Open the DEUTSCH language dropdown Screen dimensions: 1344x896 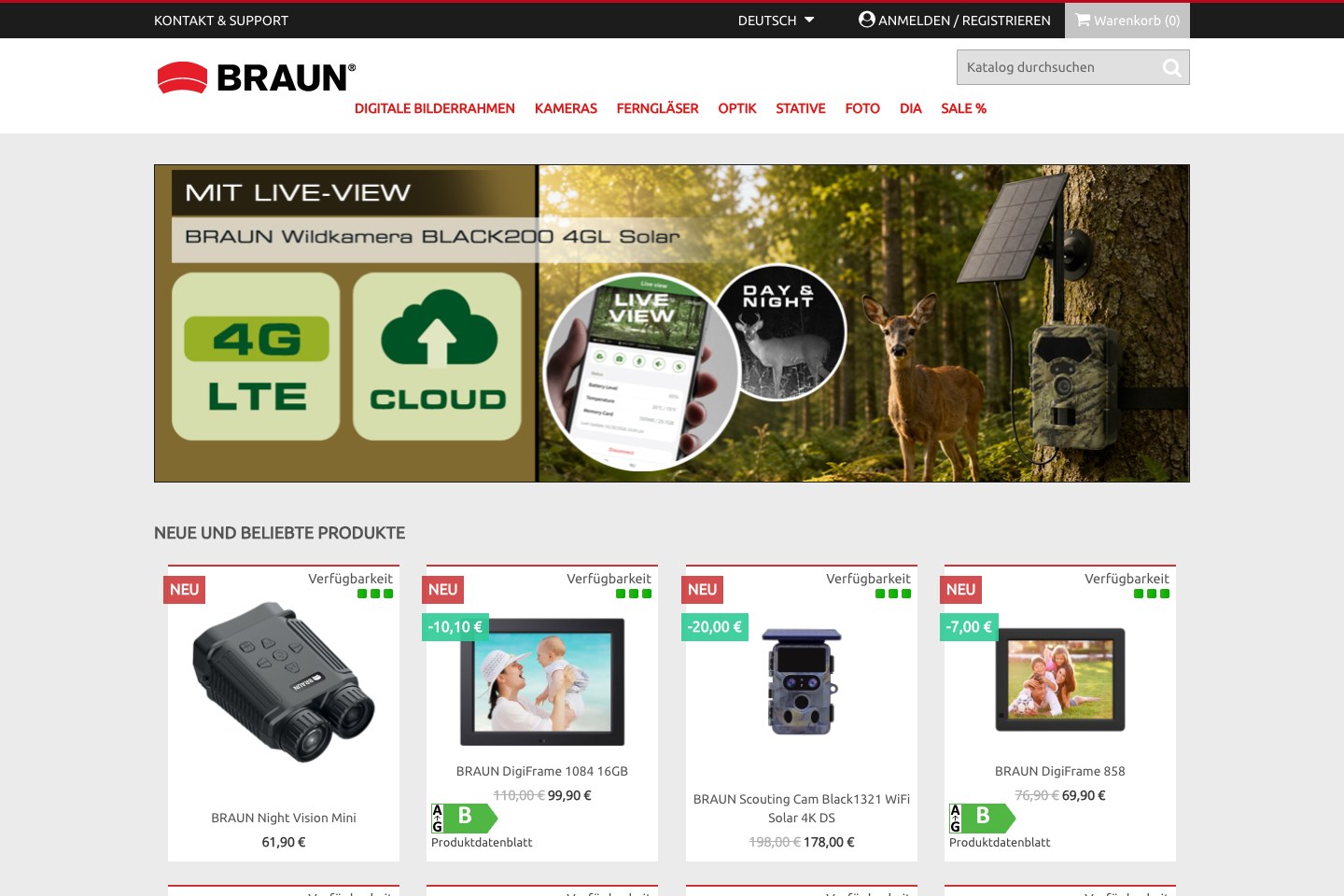pos(776,20)
